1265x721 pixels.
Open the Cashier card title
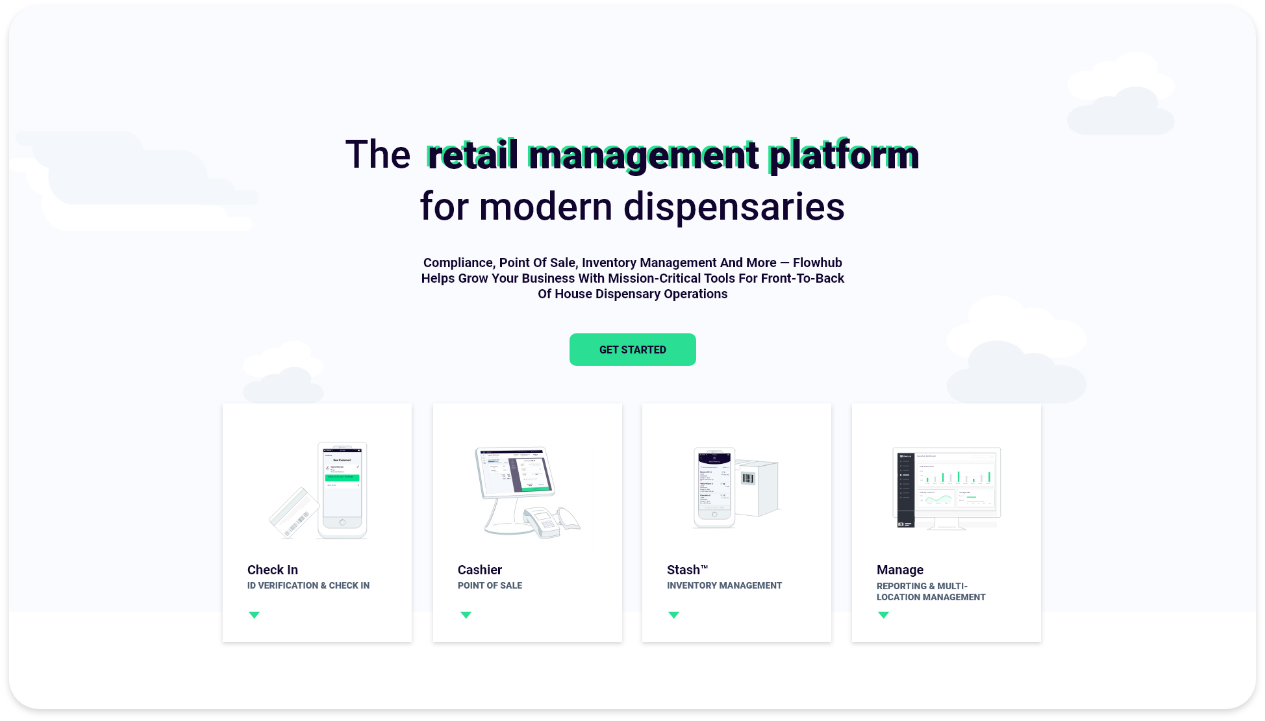click(x=480, y=570)
